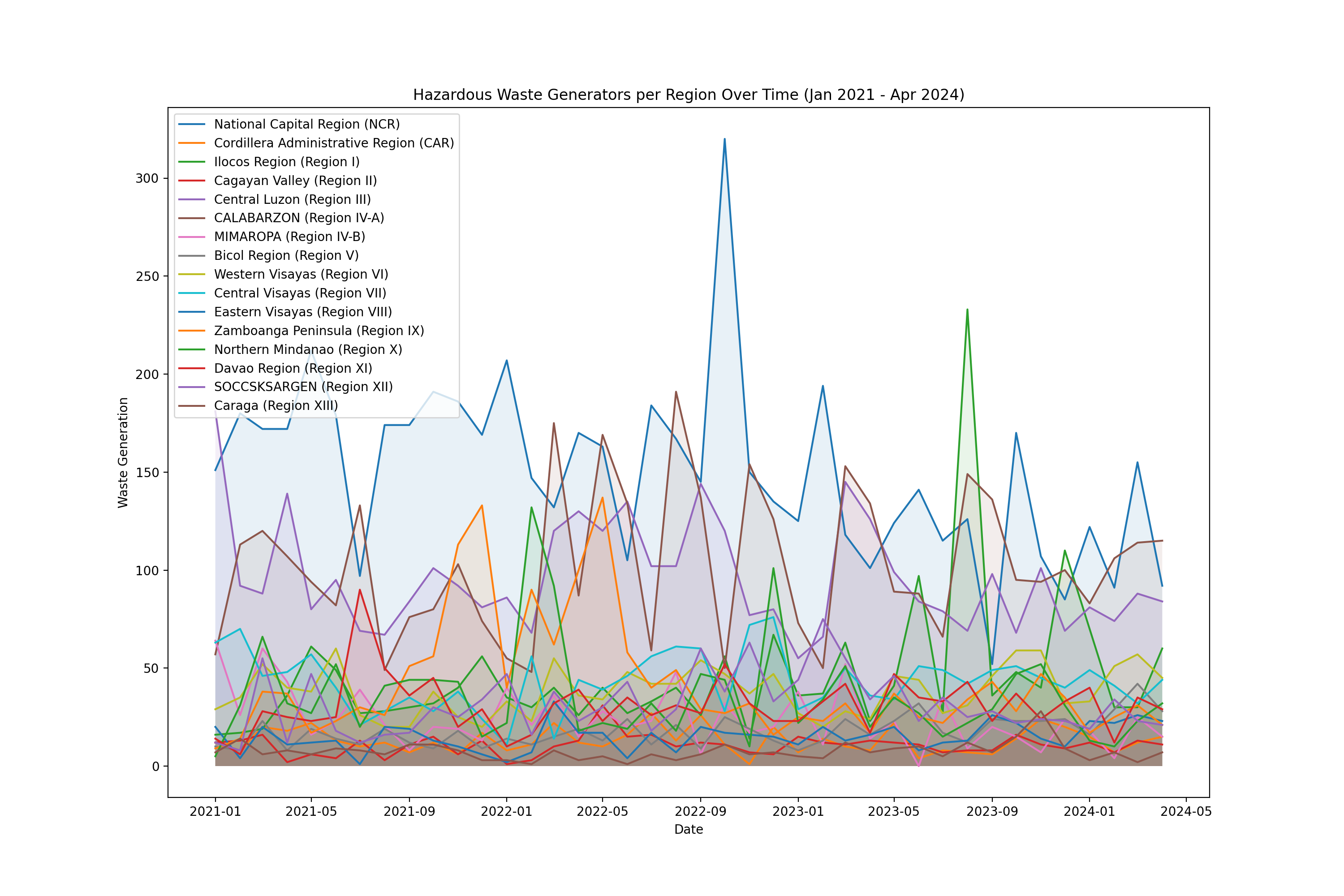The width and height of the screenshot is (1344, 896).
Task: Click the y-axis tick label 200
Action: click(x=147, y=374)
